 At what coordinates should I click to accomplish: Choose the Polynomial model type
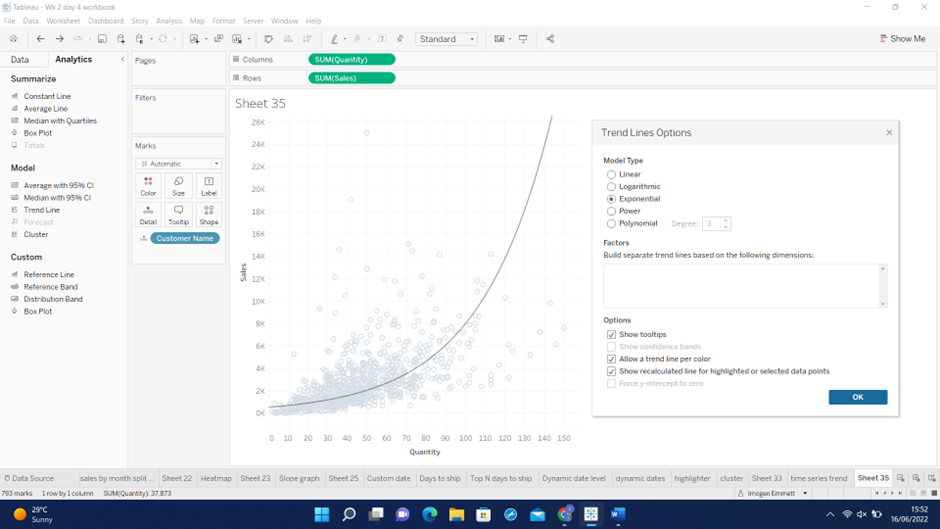tap(611, 224)
